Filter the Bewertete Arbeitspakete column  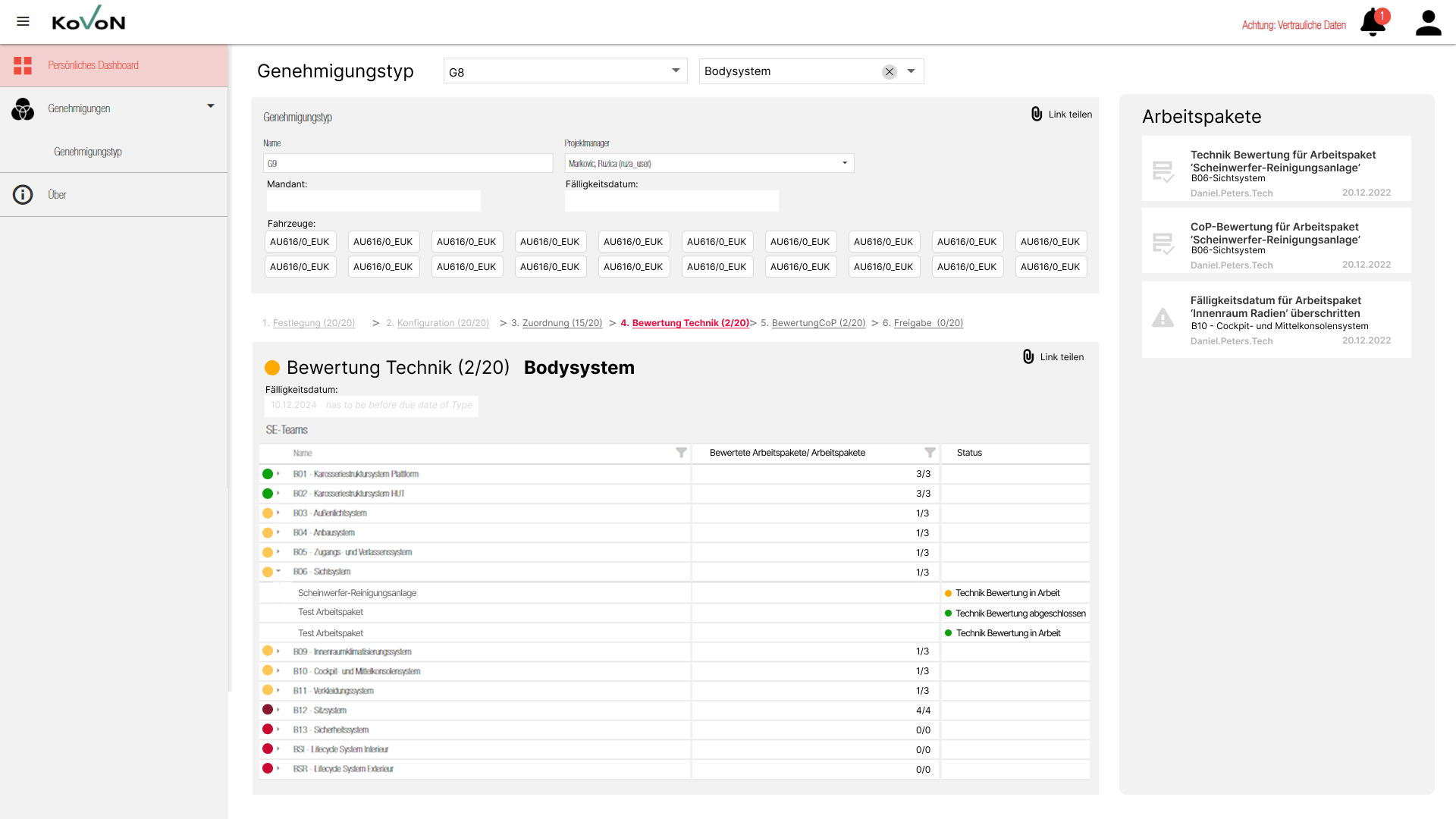pyautogui.click(x=930, y=453)
